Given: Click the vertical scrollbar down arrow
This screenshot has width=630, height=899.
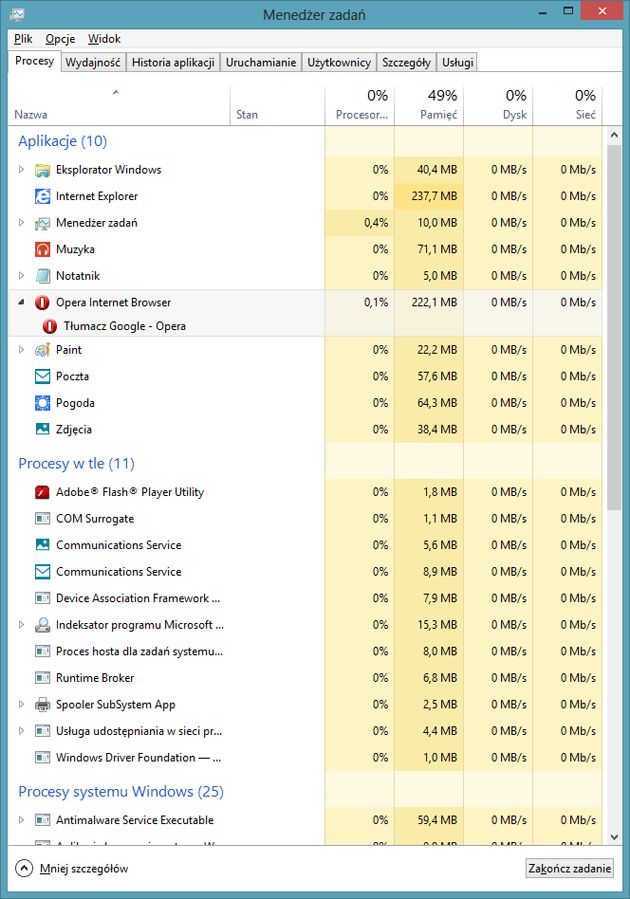Looking at the screenshot, I should [614, 837].
